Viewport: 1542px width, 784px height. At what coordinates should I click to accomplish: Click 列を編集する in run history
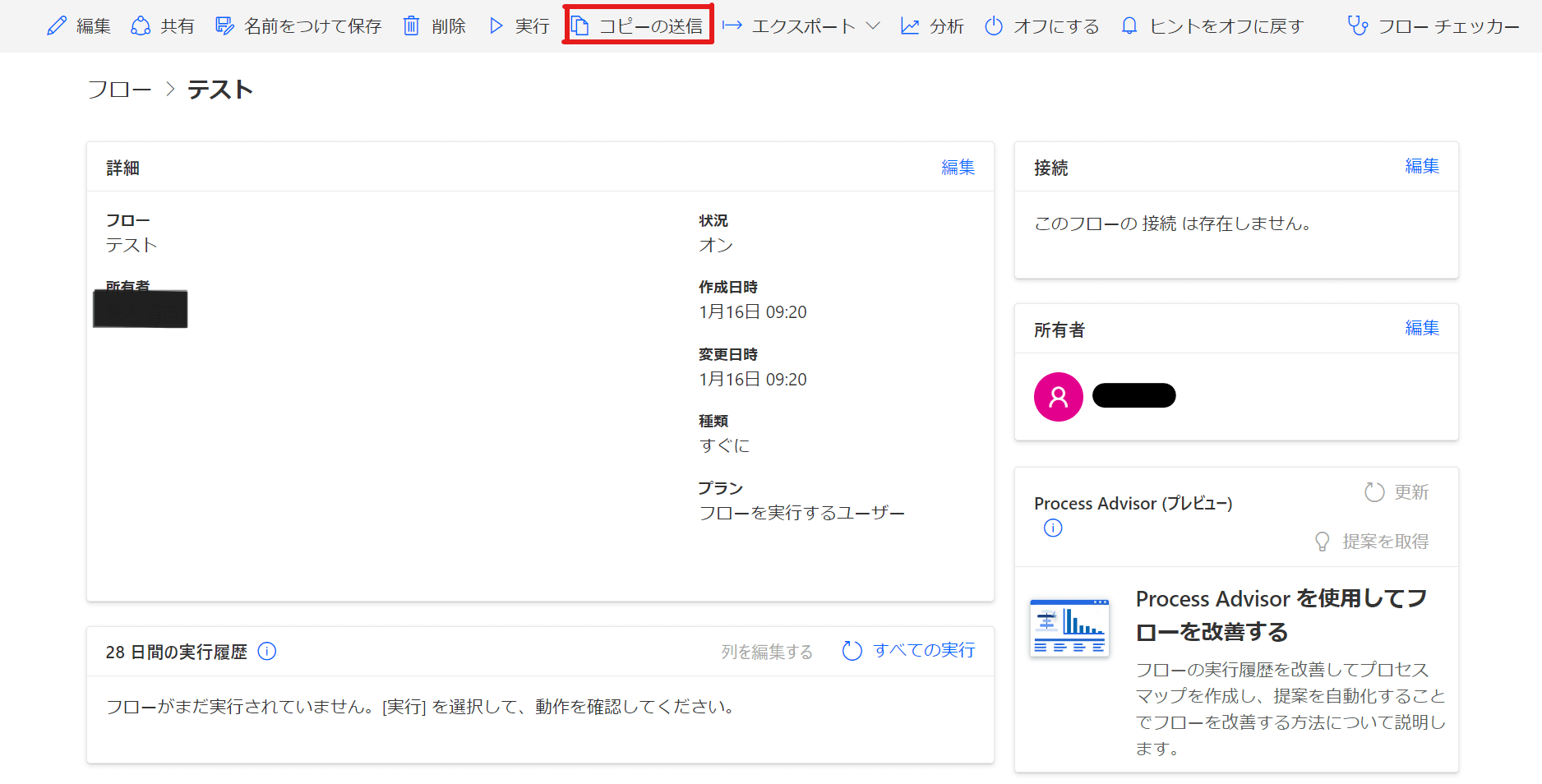[767, 652]
